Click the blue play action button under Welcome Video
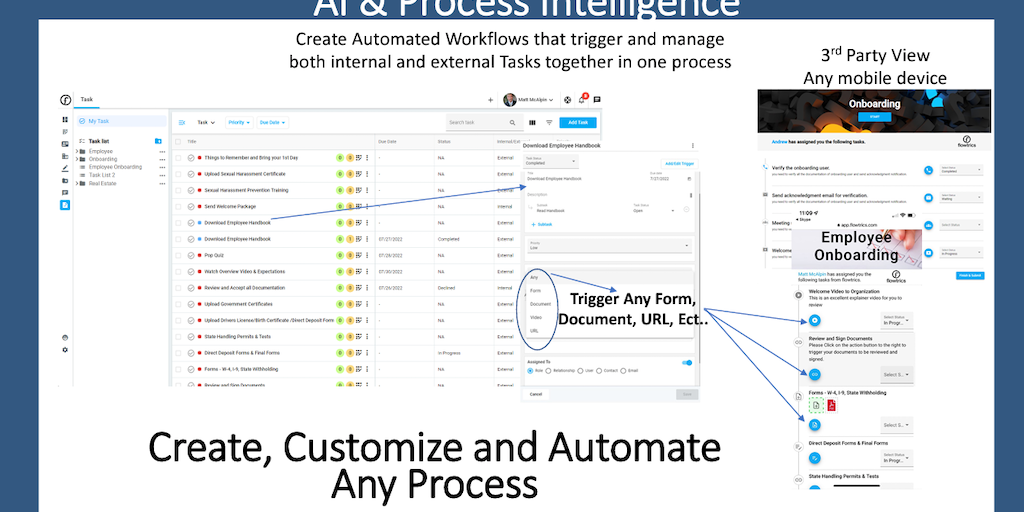The height and width of the screenshot is (512, 1024). point(814,321)
